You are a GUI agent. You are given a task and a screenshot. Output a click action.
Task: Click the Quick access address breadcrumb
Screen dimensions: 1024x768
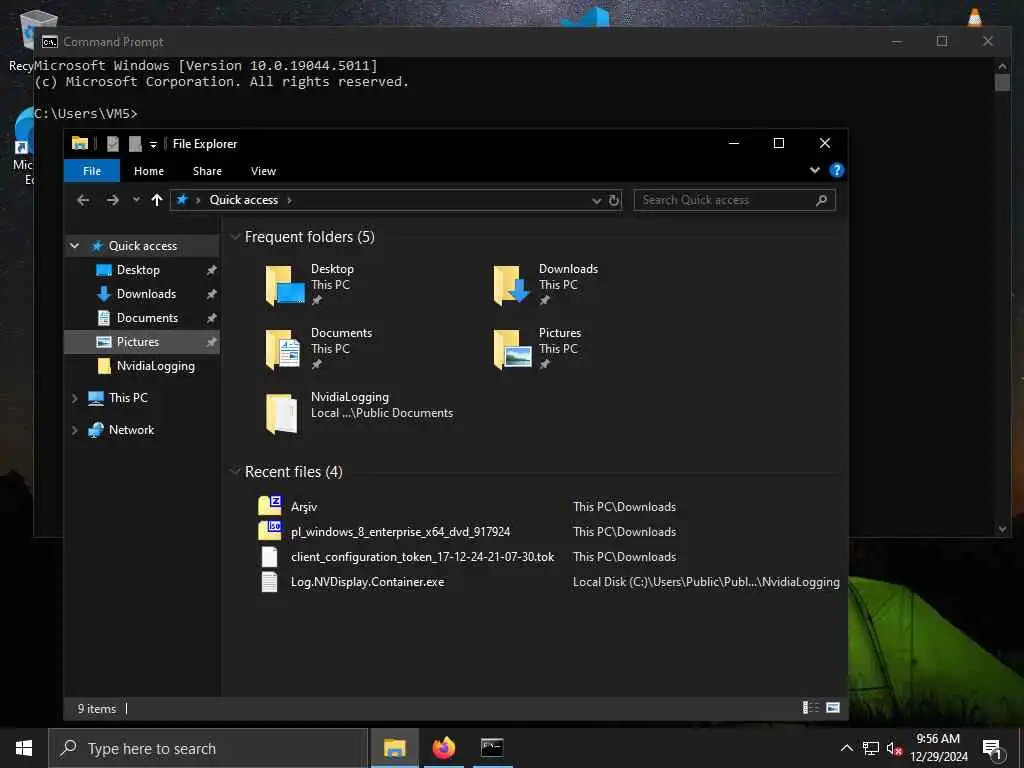coord(244,200)
